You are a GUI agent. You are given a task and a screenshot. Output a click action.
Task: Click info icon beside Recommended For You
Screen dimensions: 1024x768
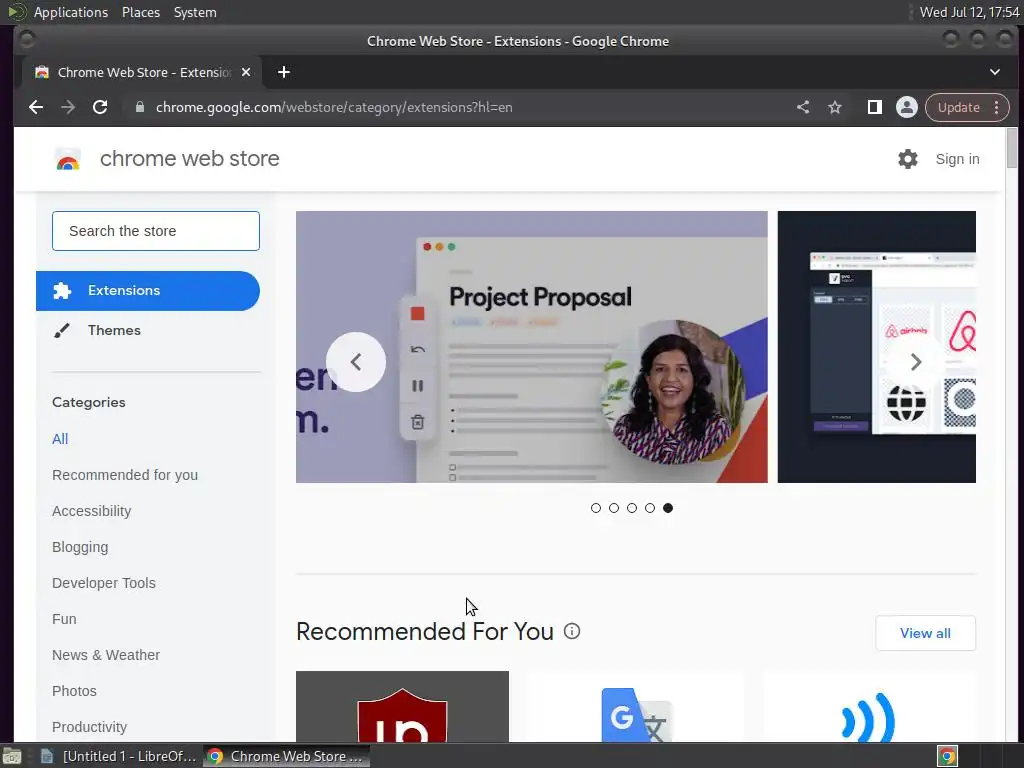[572, 632]
